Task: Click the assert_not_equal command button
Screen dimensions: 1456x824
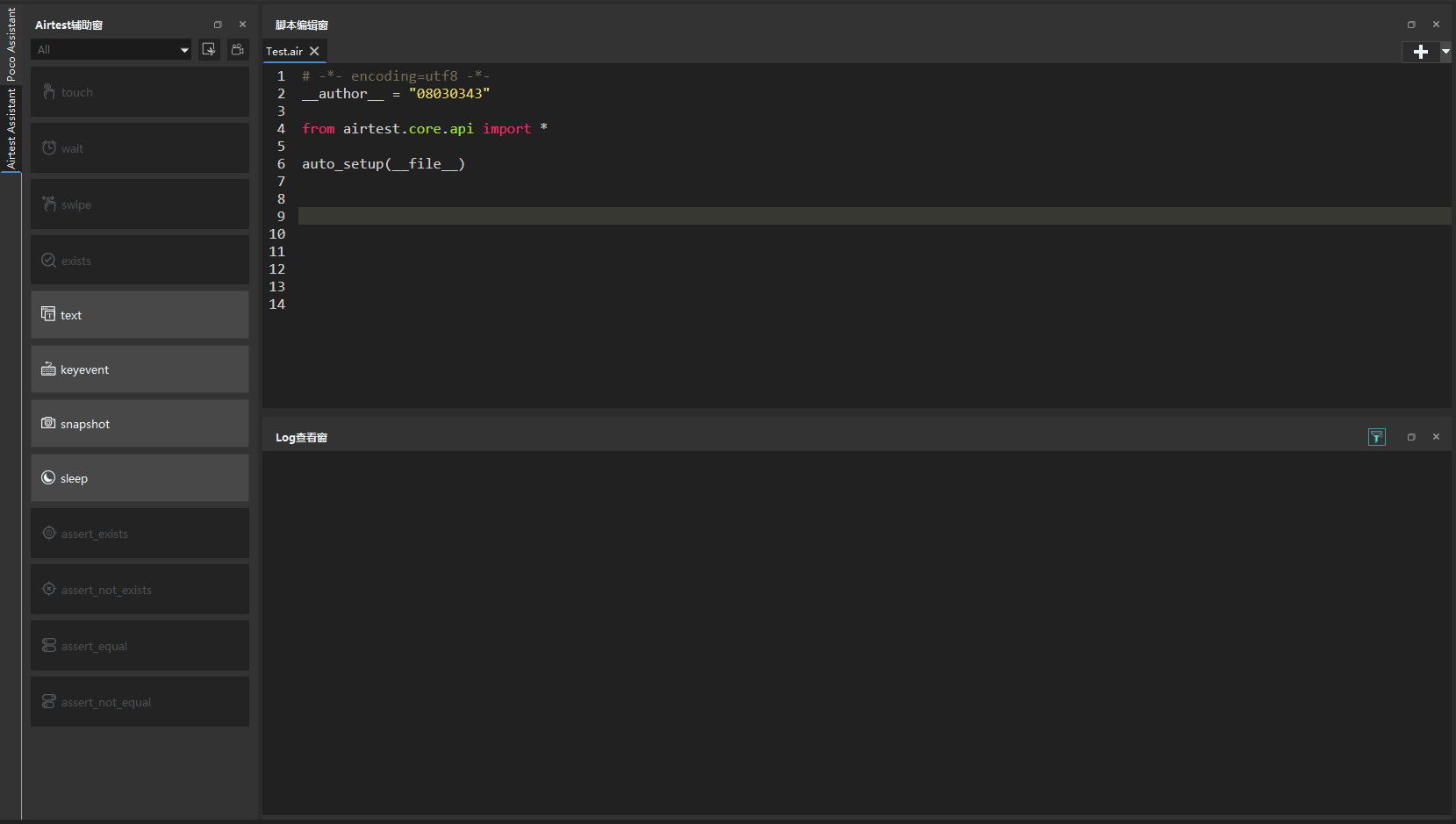Action: click(x=140, y=702)
